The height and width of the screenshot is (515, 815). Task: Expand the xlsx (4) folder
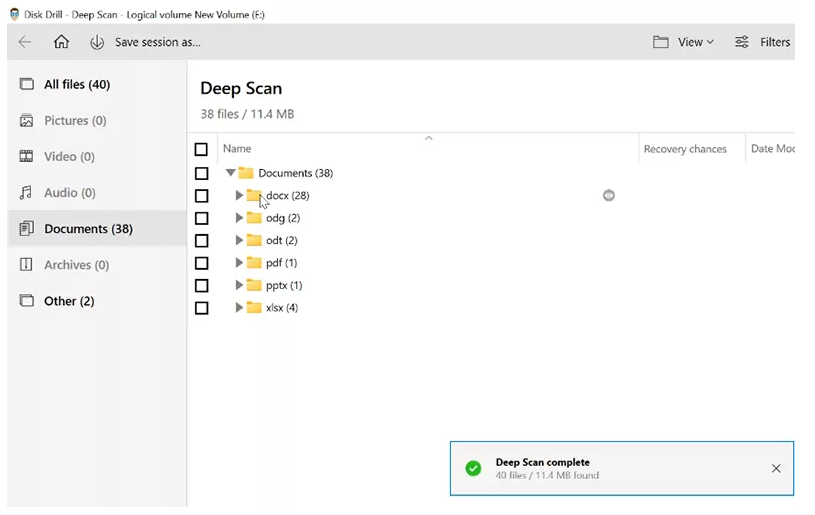pos(239,308)
